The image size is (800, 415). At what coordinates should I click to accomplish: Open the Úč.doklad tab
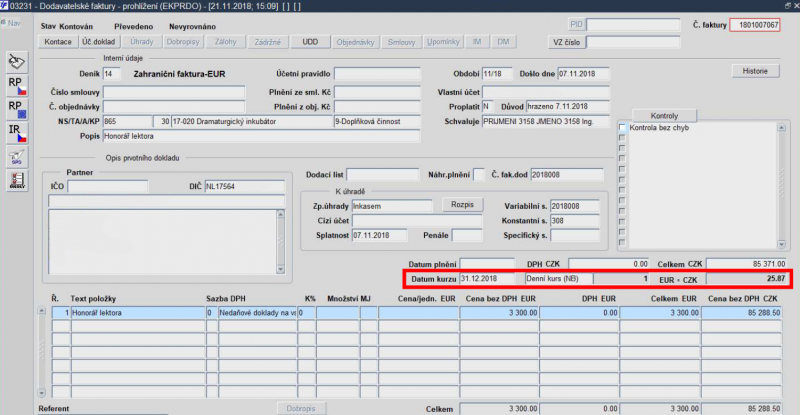(x=99, y=42)
